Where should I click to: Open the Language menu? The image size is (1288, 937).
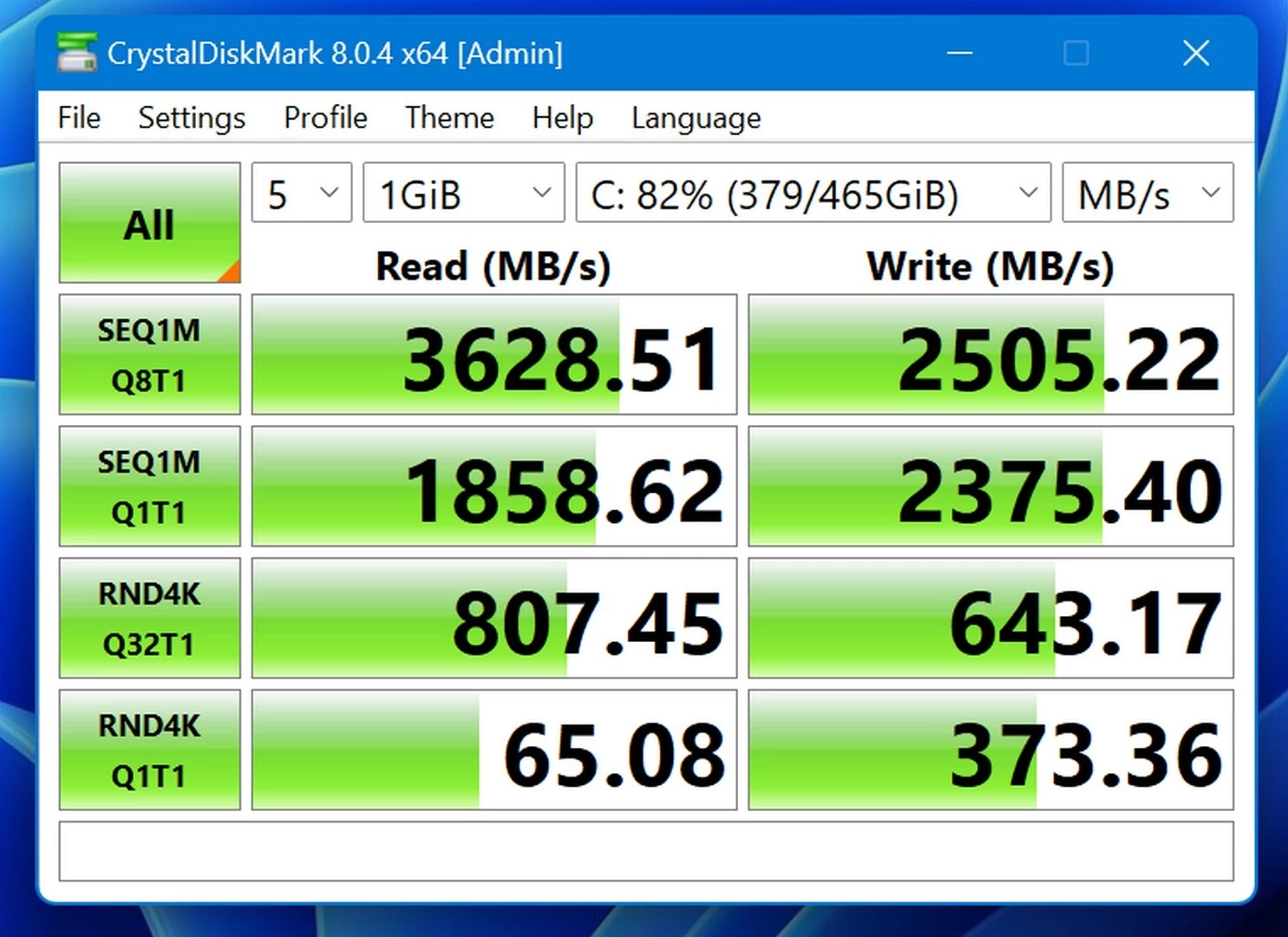696,118
